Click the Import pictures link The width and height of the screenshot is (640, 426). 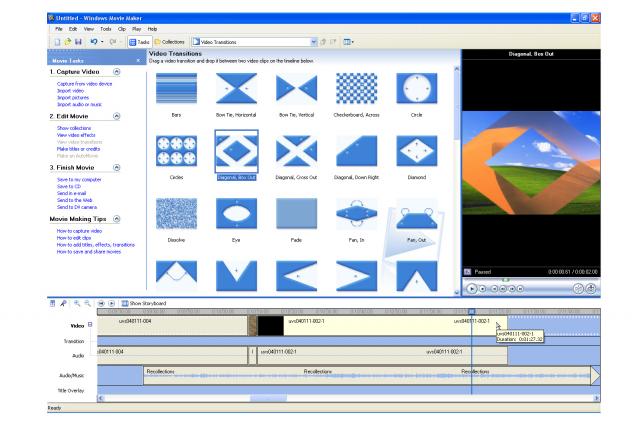tap(73, 98)
